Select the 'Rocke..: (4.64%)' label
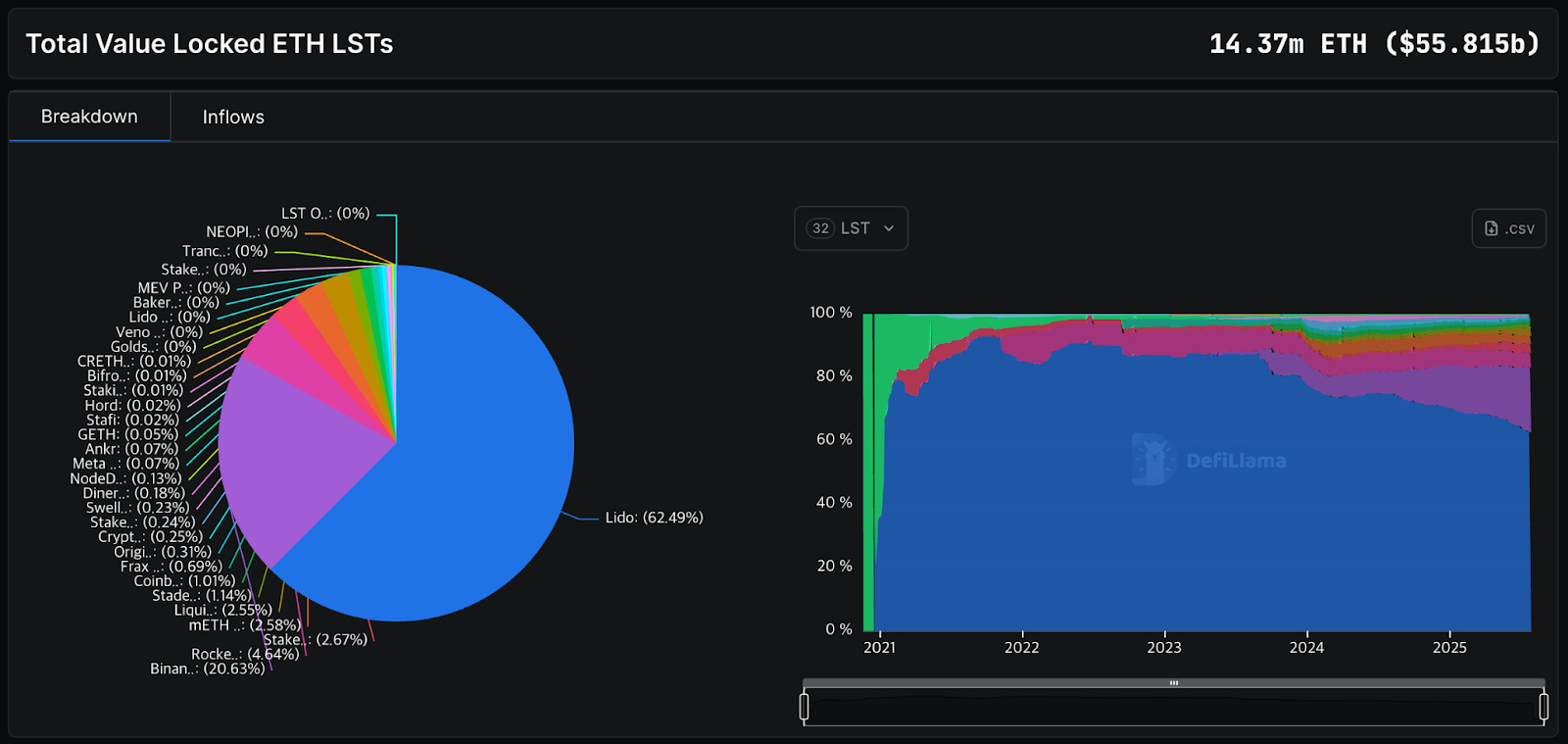Screen dimensions: 1568x744 pos(245,654)
